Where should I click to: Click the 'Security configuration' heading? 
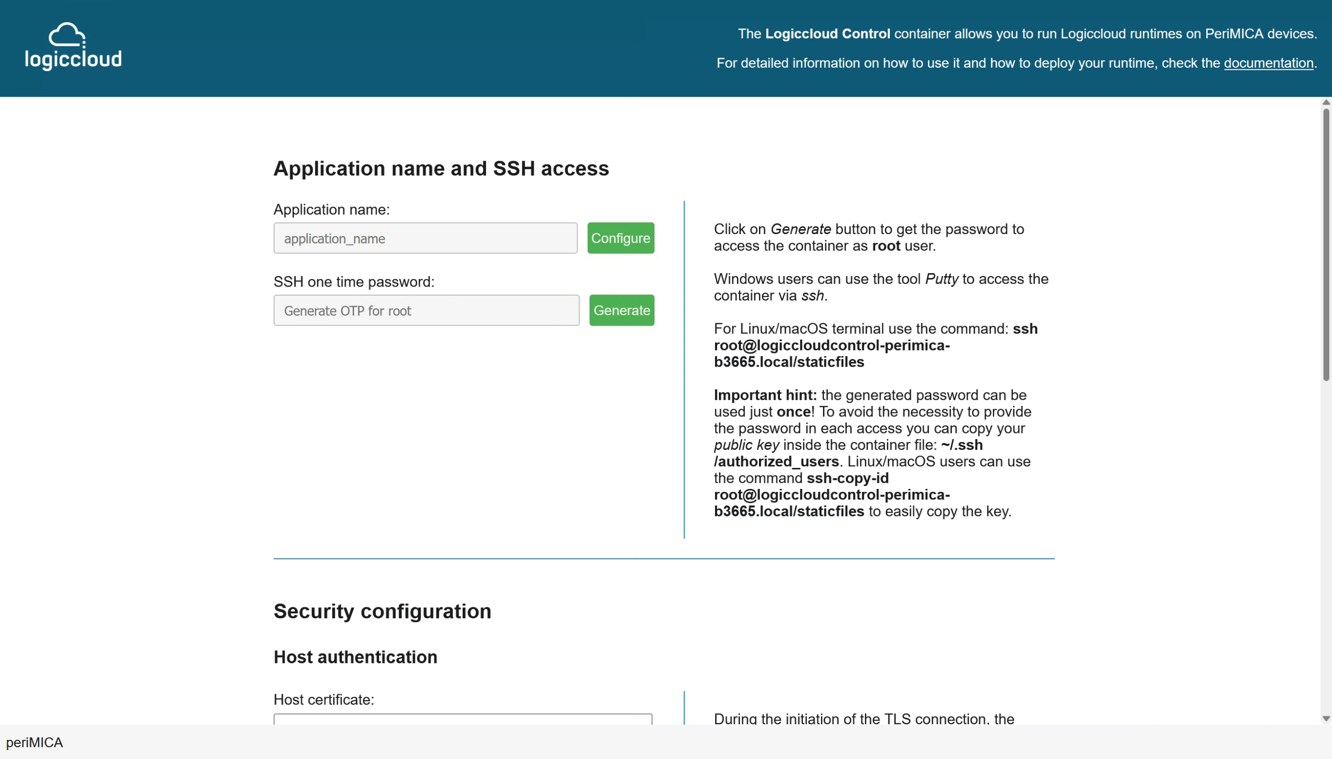pyautogui.click(x=382, y=611)
